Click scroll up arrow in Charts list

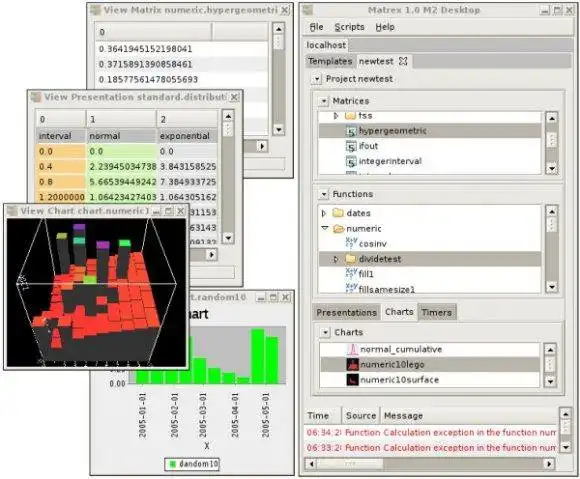click(550, 350)
